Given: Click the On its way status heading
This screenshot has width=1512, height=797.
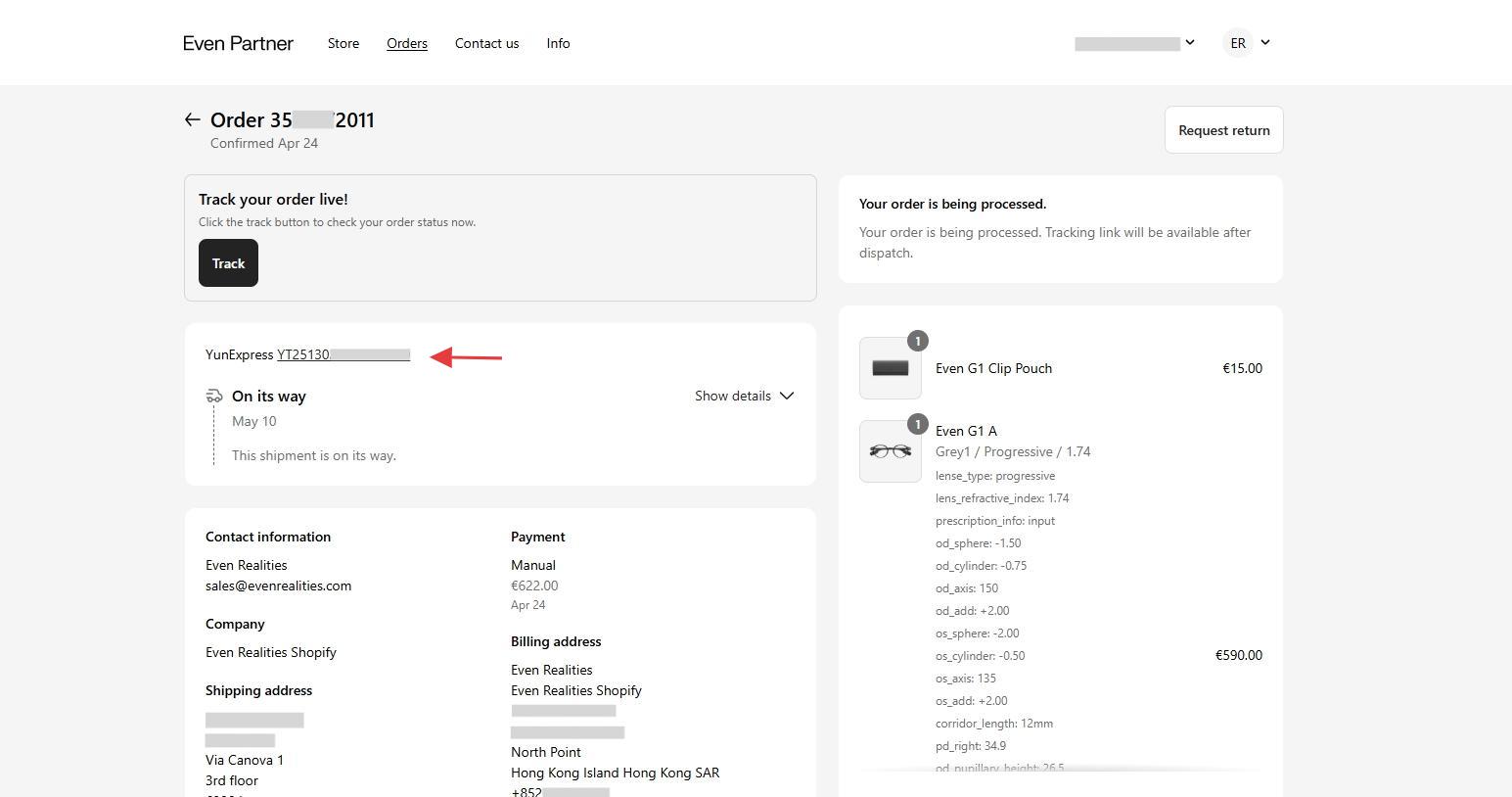Looking at the screenshot, I should tap(269, 396).
